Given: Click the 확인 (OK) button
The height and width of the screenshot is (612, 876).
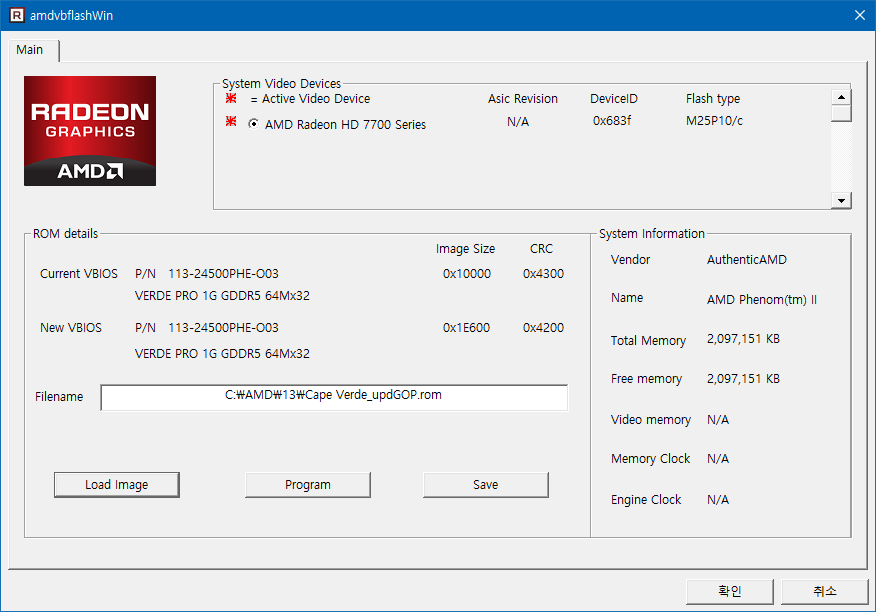Looking at the screenshot, I should pos(730,591).
